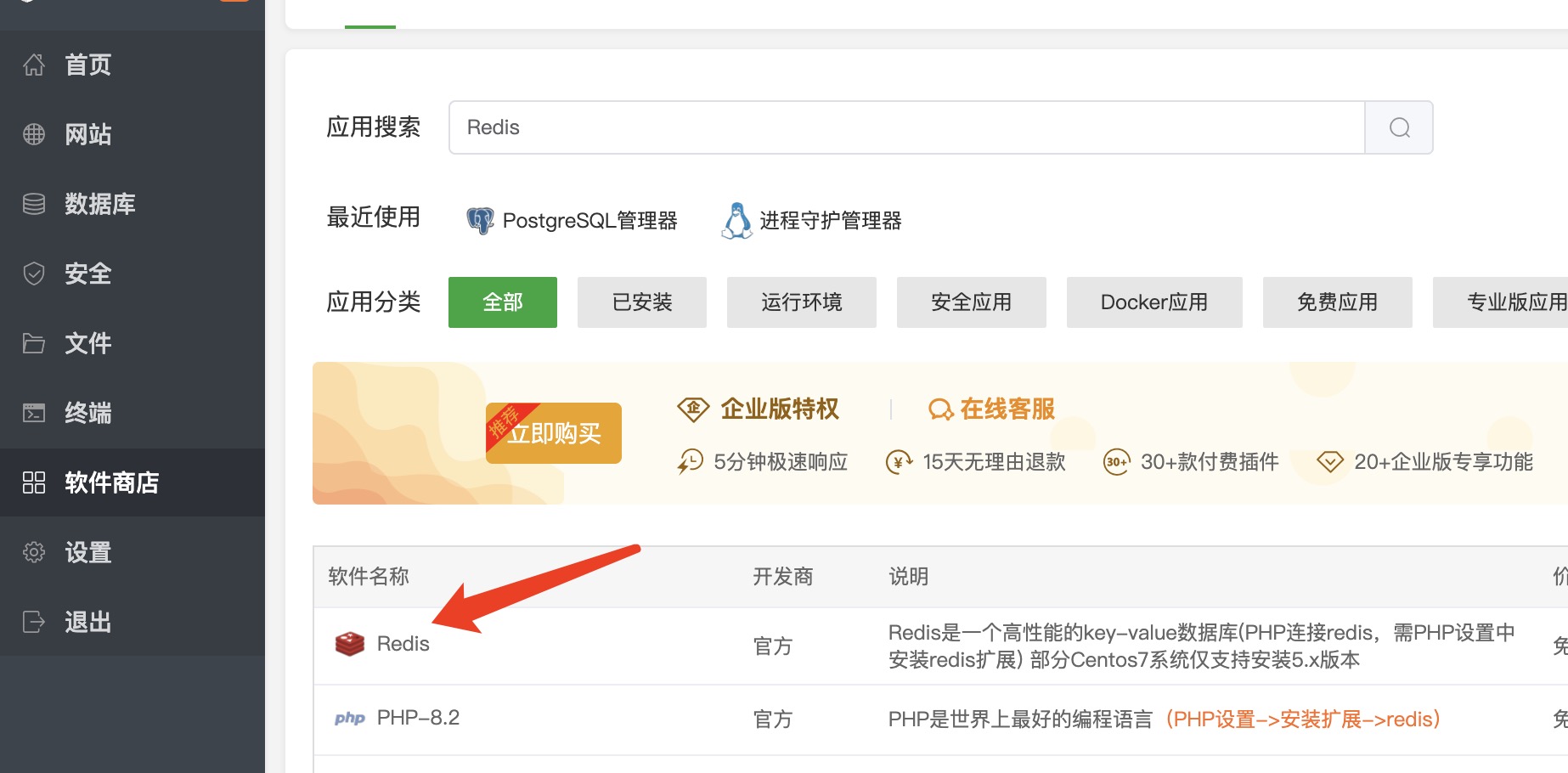
Task: Filter by 运行环境 category
Action: [802, 302]
